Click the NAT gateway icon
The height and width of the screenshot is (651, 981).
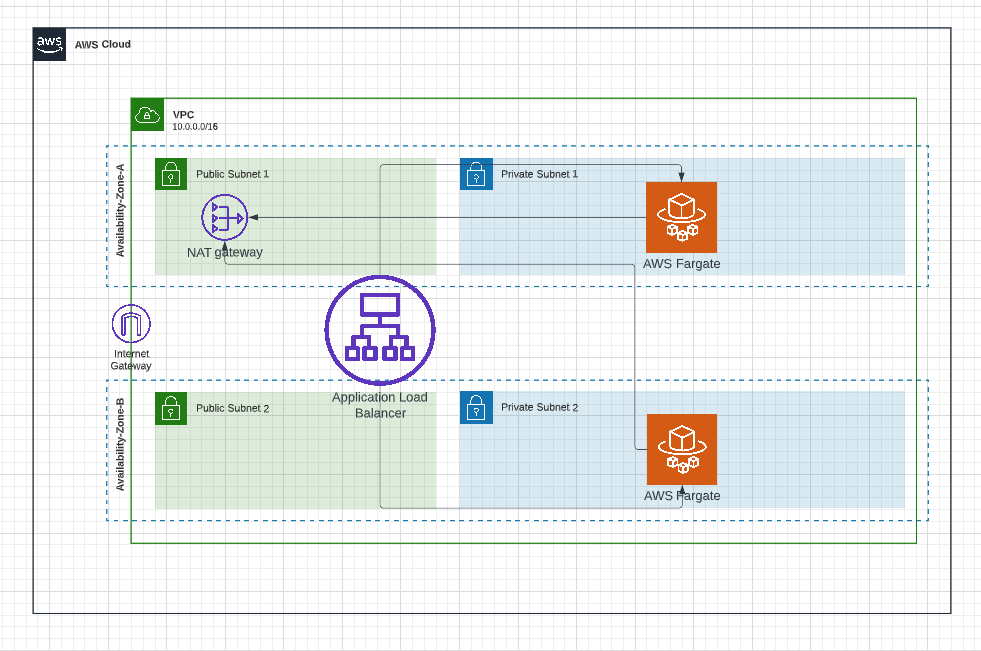coord(224,218)
